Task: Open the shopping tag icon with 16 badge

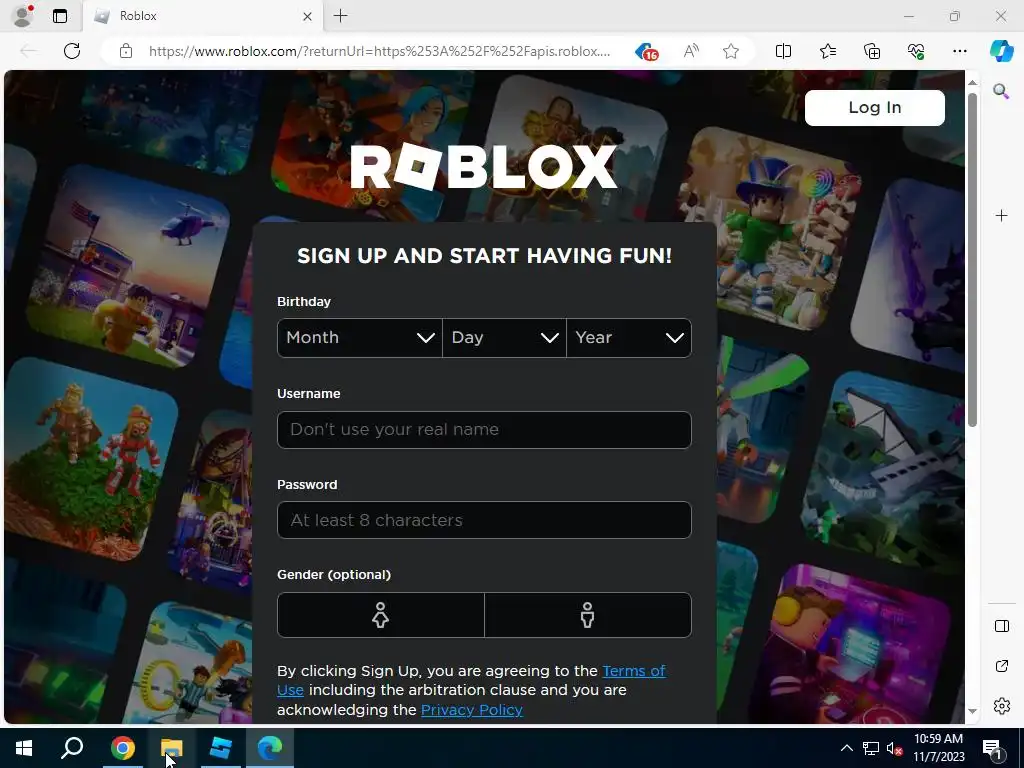Action: [646, 52]
